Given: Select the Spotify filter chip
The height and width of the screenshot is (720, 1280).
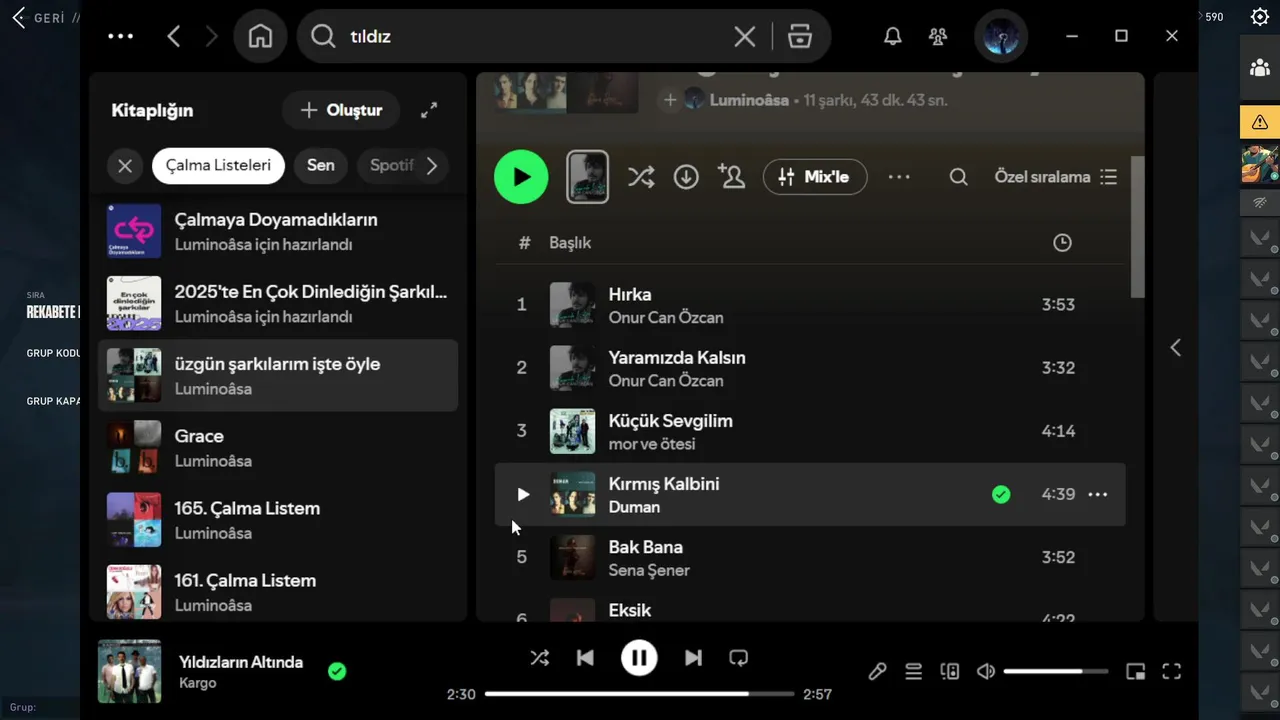Looking at the screenshot, I should click(390, 165).
